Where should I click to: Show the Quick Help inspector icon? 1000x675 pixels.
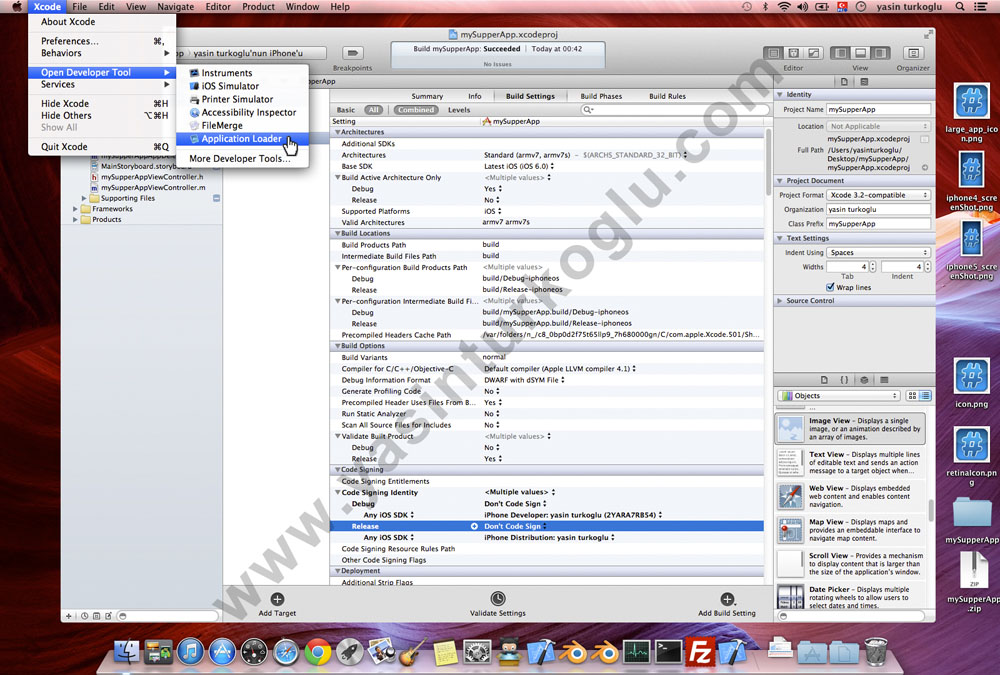tap(864, 82)
